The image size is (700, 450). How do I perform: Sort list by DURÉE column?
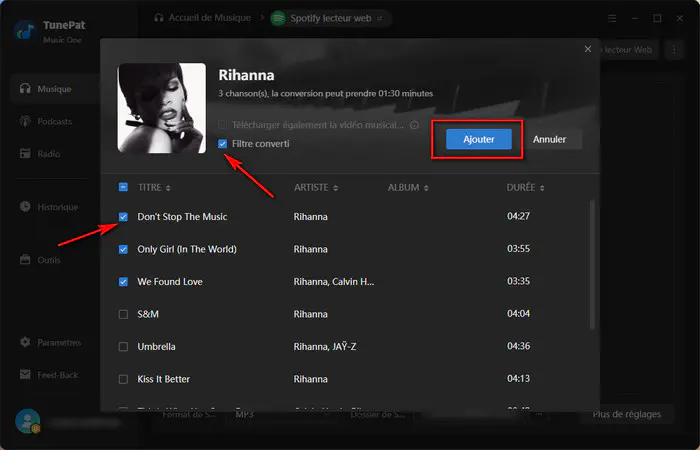click(x=525, y=188)
